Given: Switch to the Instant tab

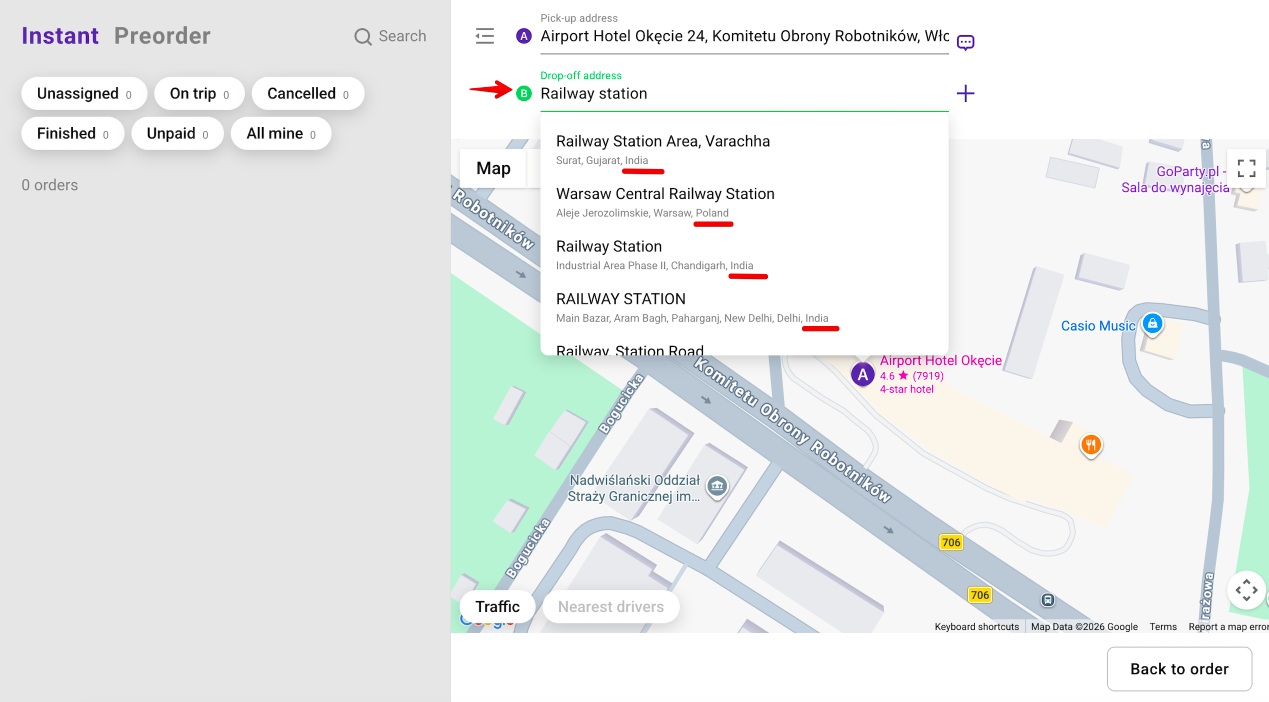Looking at the screenshot, I should (60, 36).
